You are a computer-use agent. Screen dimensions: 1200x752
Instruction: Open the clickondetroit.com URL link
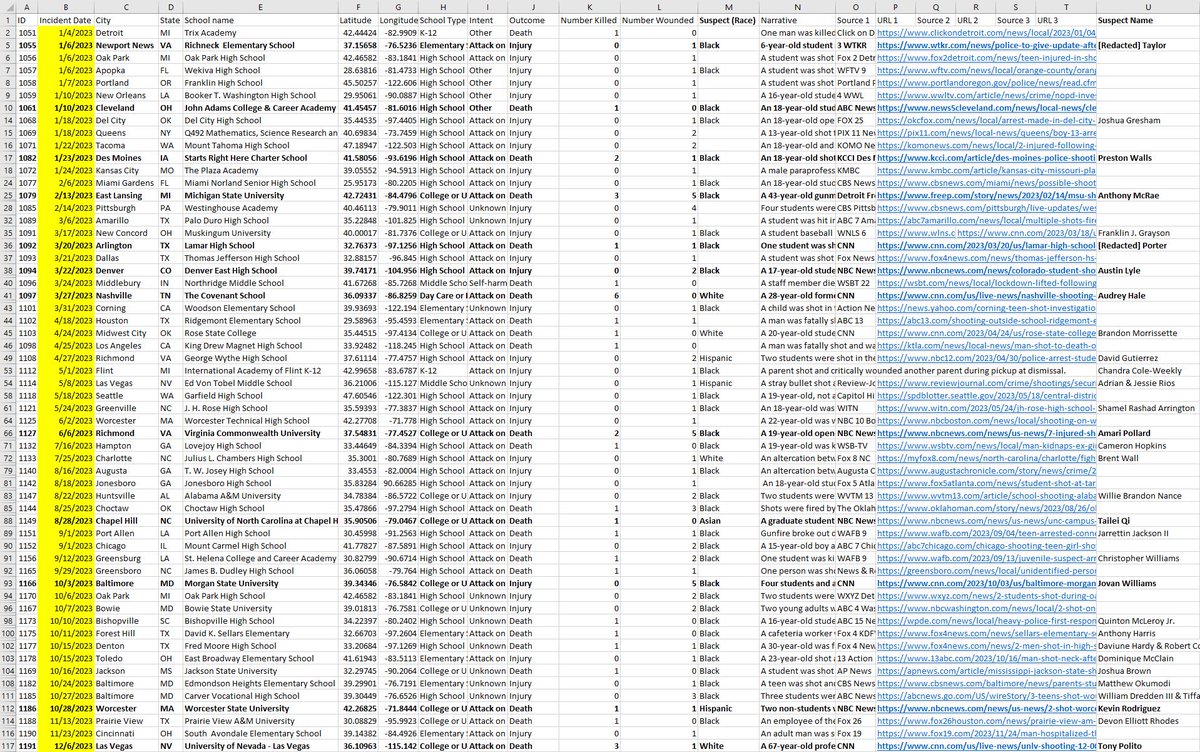click(x=985, y=33)
